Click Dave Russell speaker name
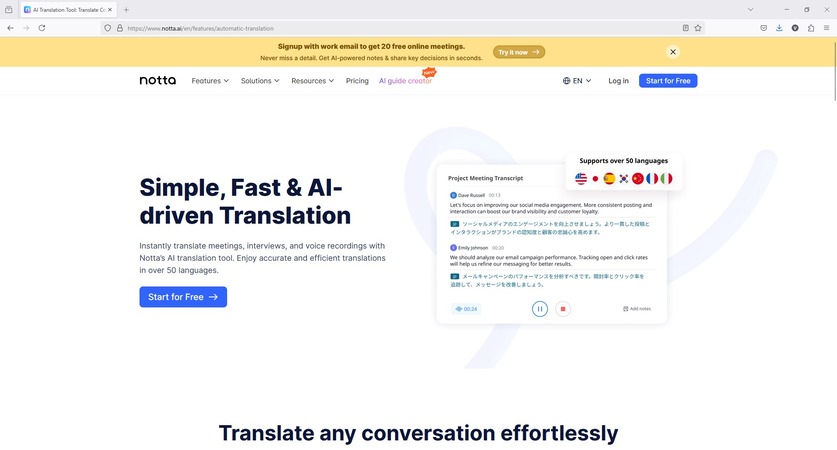Image resolution: width=837 pixels, height=450 pixels. pos(471,195)
